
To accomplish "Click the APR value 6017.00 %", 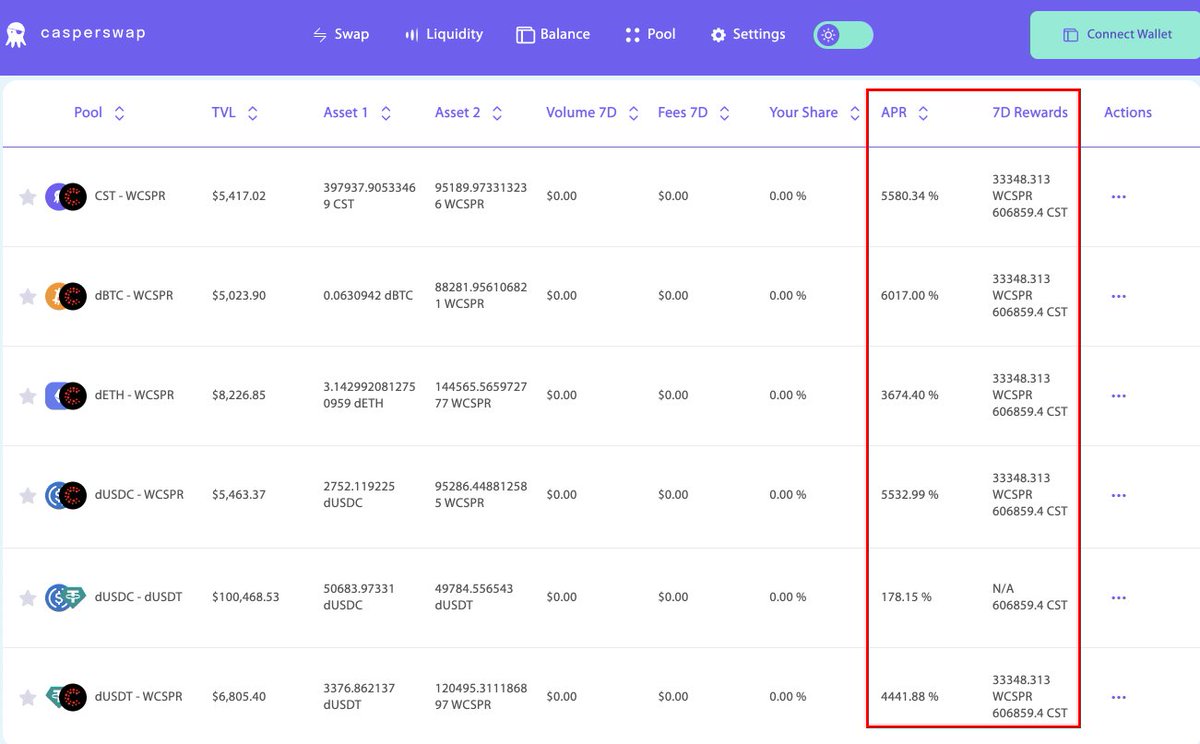I will point(910,295).
